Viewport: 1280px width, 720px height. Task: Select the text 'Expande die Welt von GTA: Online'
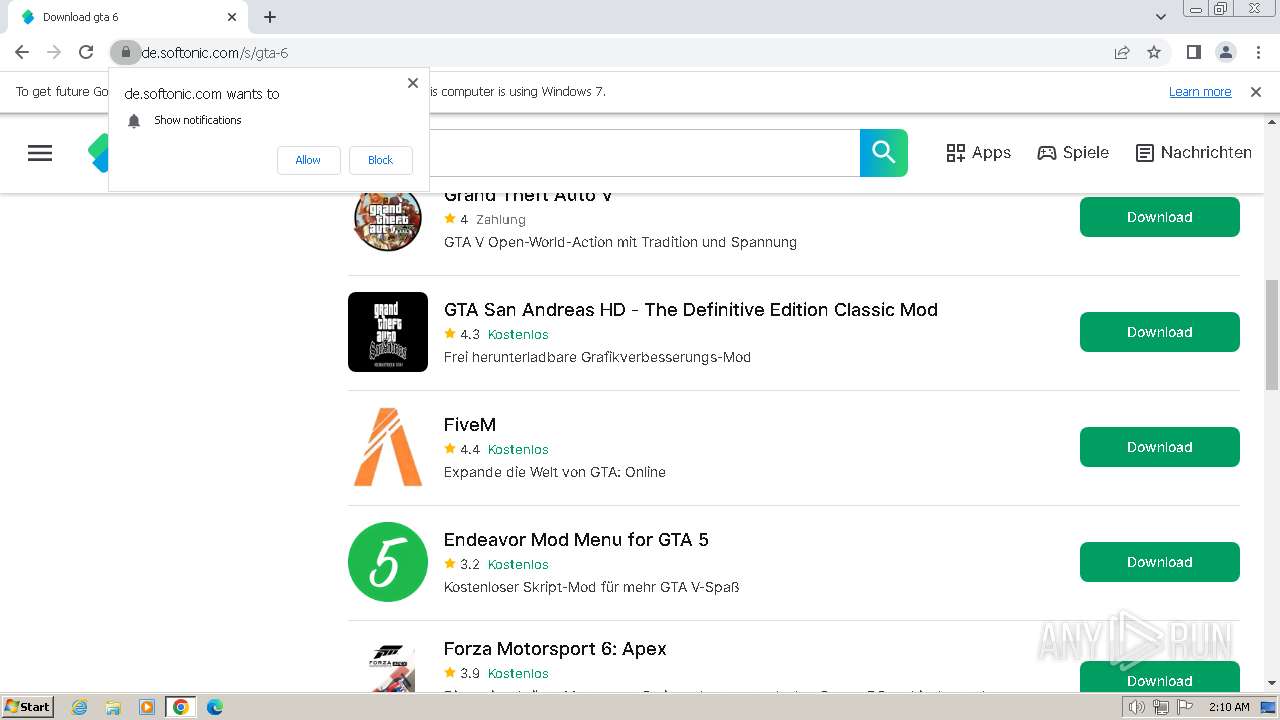pyautogui.click(x=555, y=472)
